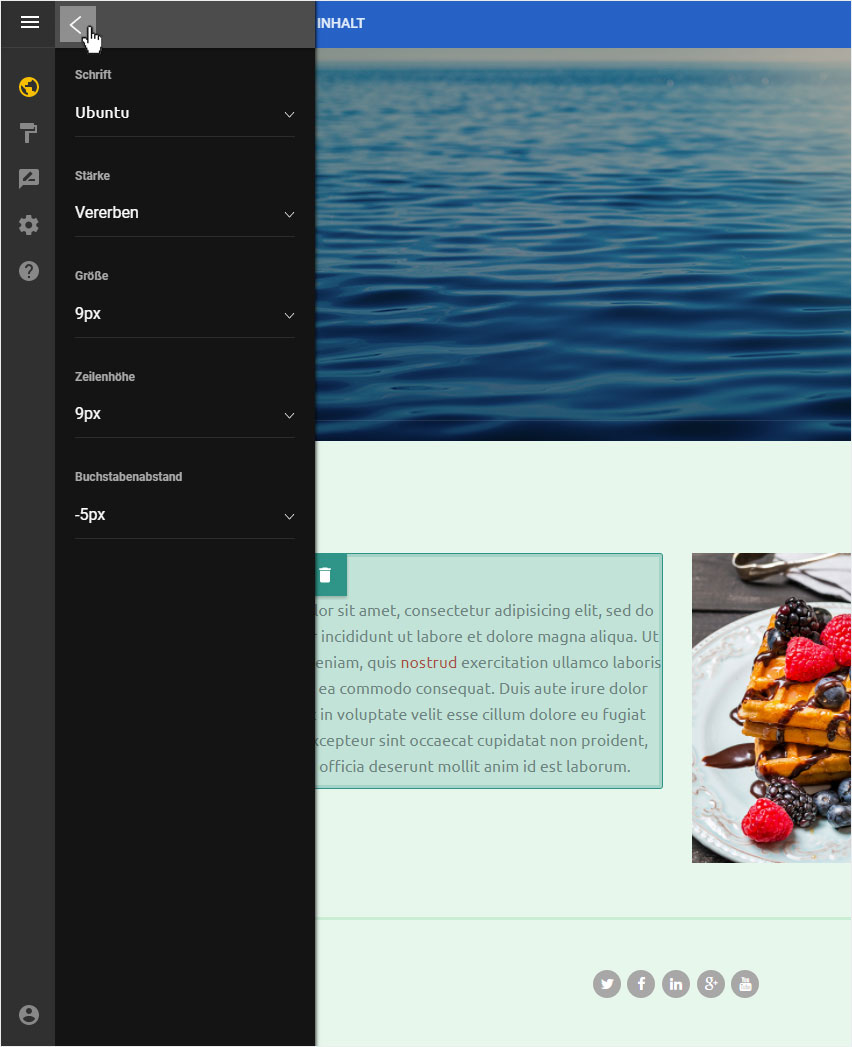852x1047 pixels.
Task: Open the Twitter social icon
Action: [x=607, y=984]
